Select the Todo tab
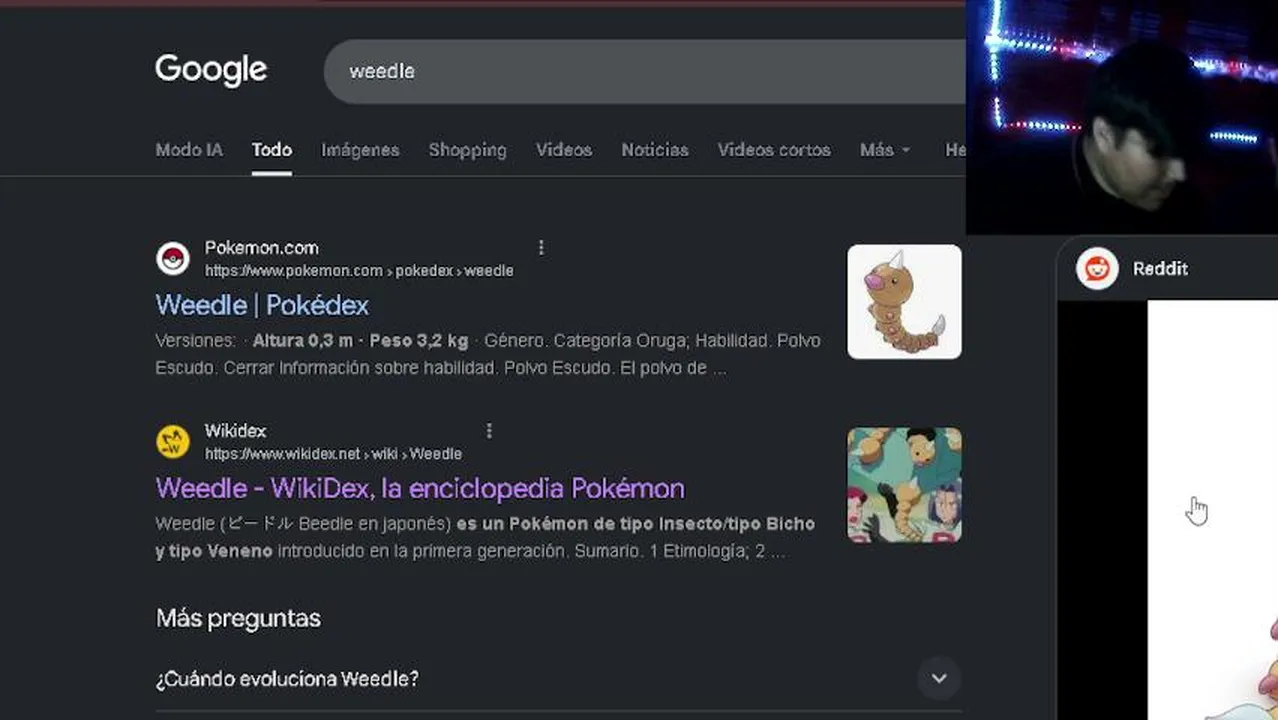This screenshot has height=720, width=1278. point(272,150)
